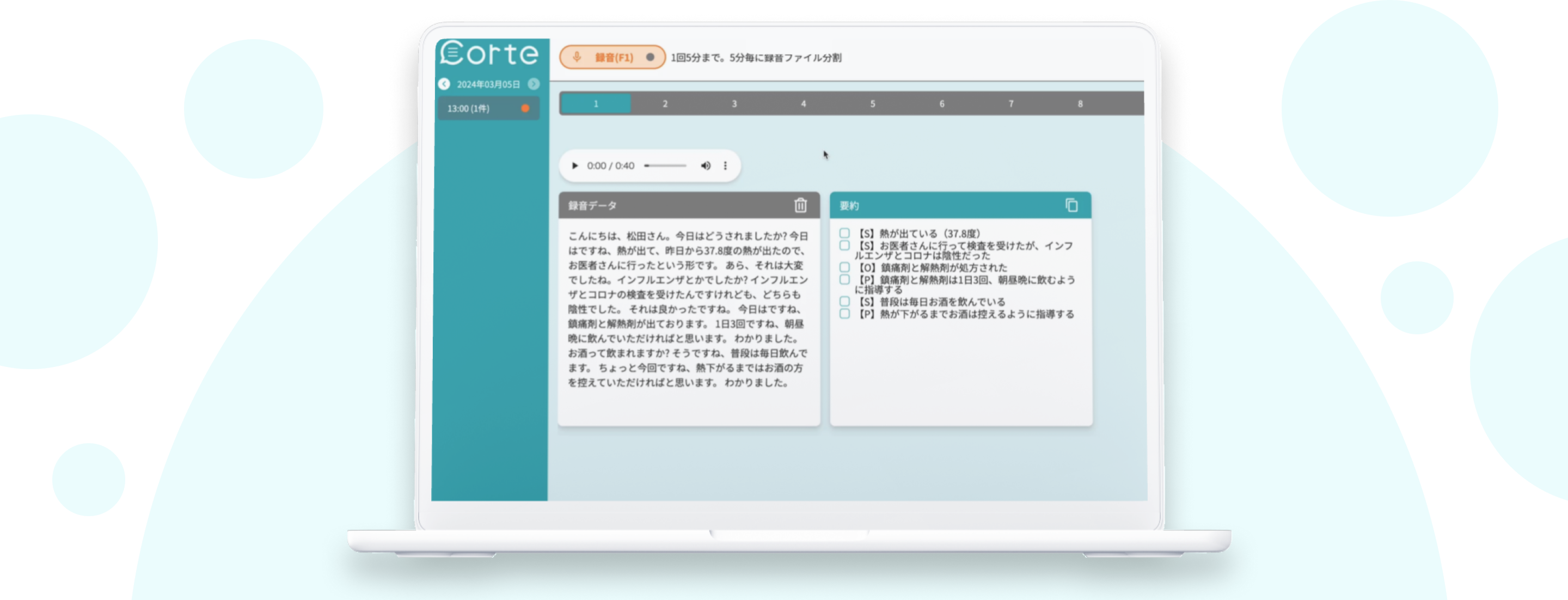Click the trash icon on 録音データ panel

pyautogui.click(x=800, y=206)
